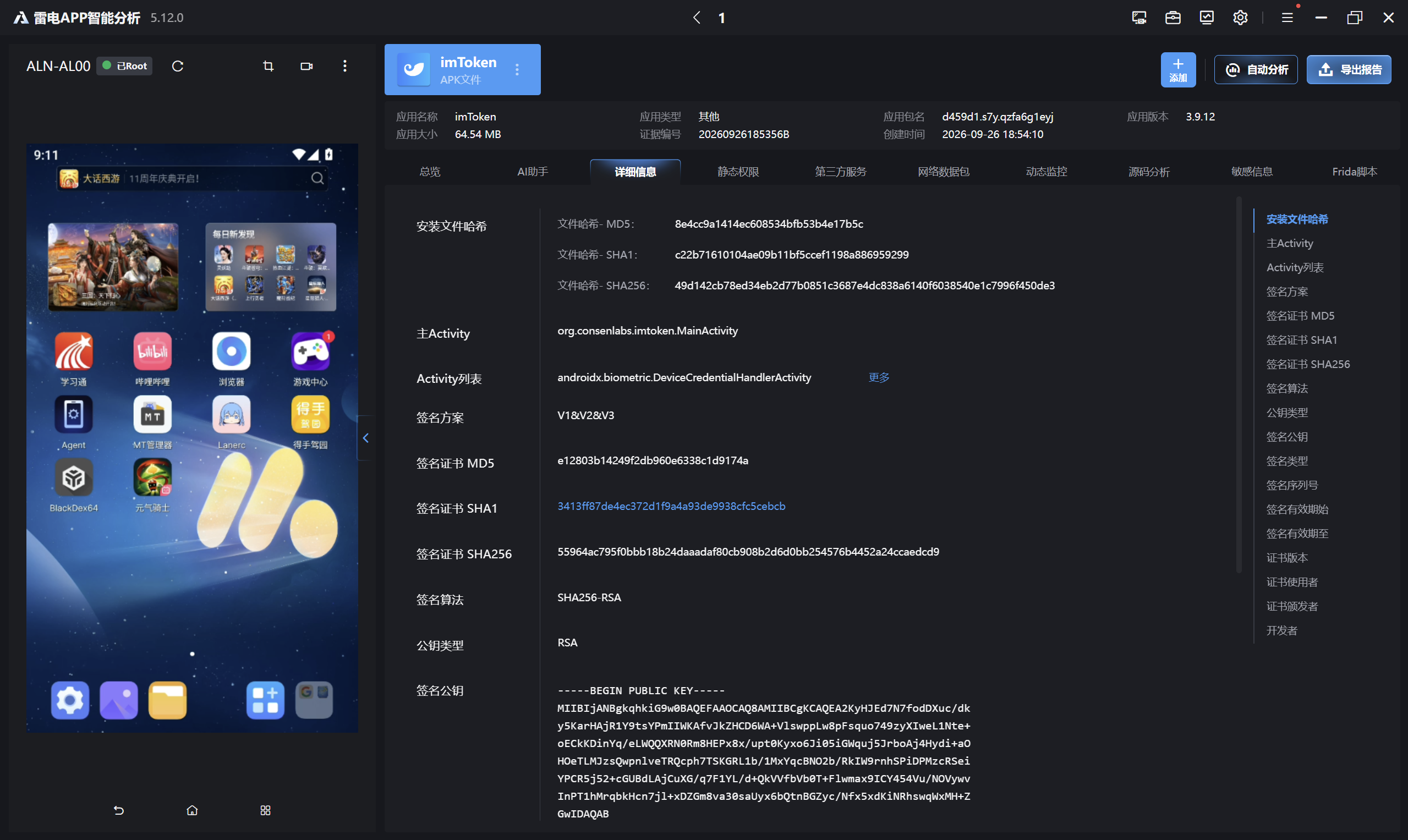Viewport: 1408px width, 840px height.
Task: Open the 网络数据包 tab
Action: (x=944, y=172)
